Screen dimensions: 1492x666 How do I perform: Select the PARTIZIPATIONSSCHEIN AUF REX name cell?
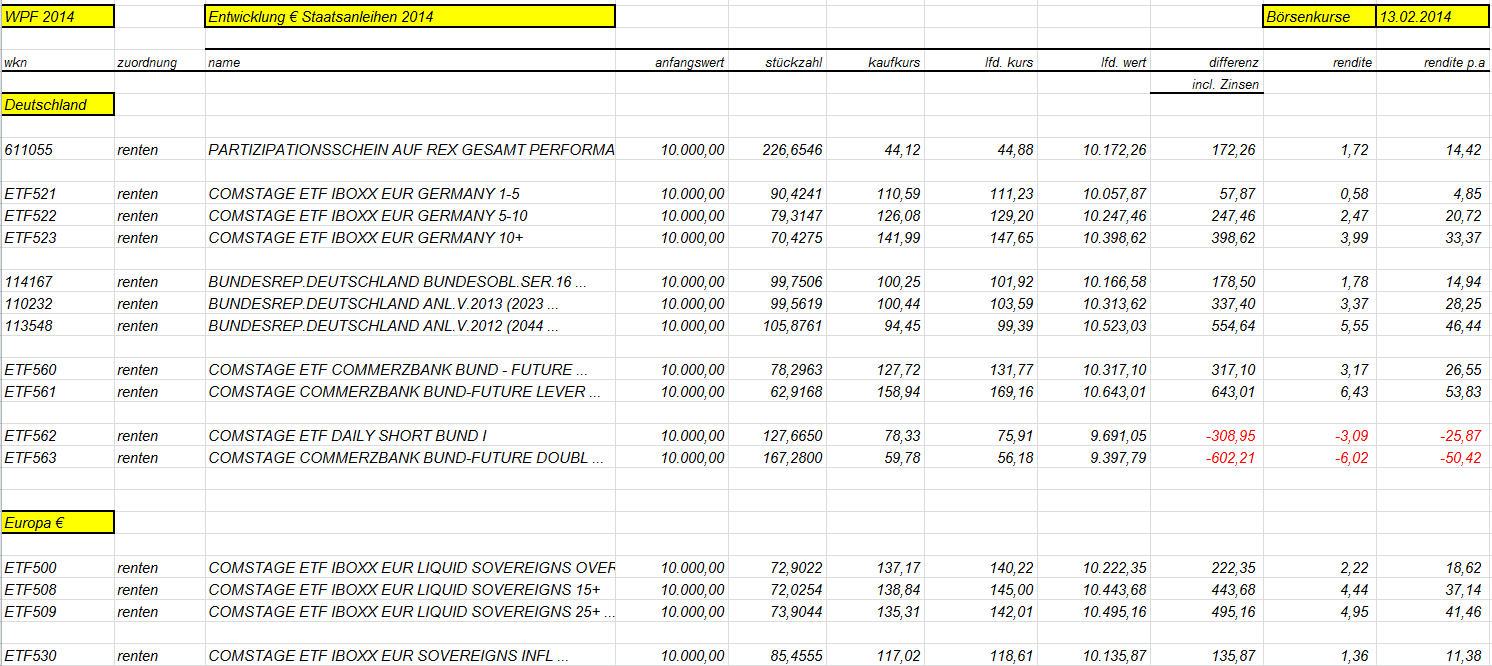(x=410, y=149)
